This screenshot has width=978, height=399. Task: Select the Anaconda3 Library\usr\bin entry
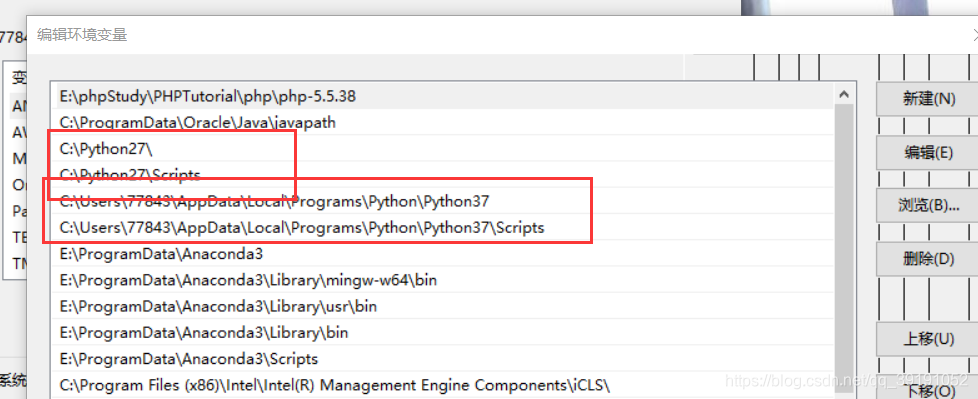[x=443, y=306]
